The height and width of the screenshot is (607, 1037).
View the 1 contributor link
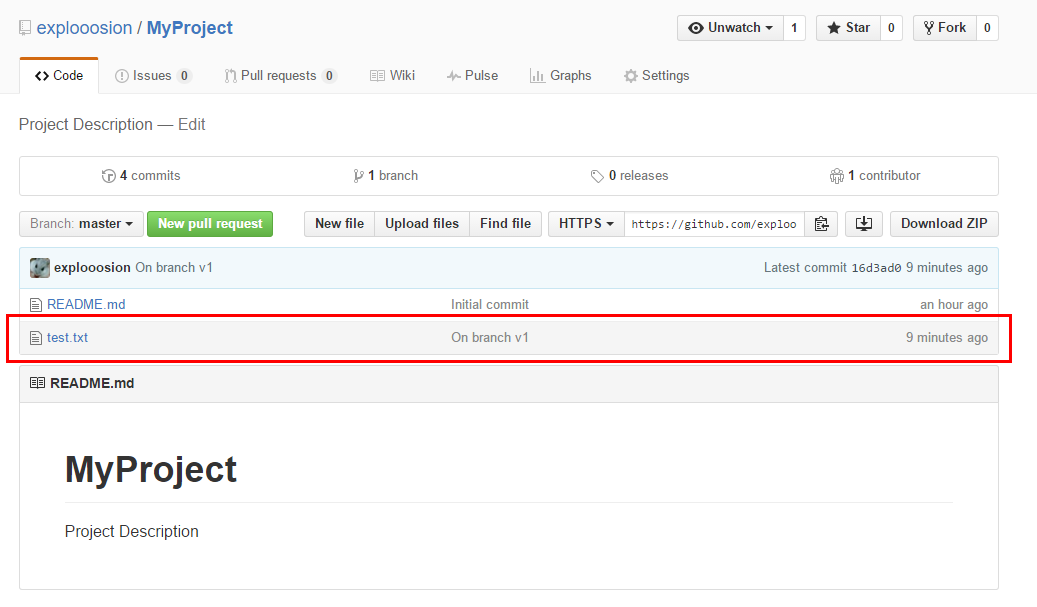click(x=875, y=176)
